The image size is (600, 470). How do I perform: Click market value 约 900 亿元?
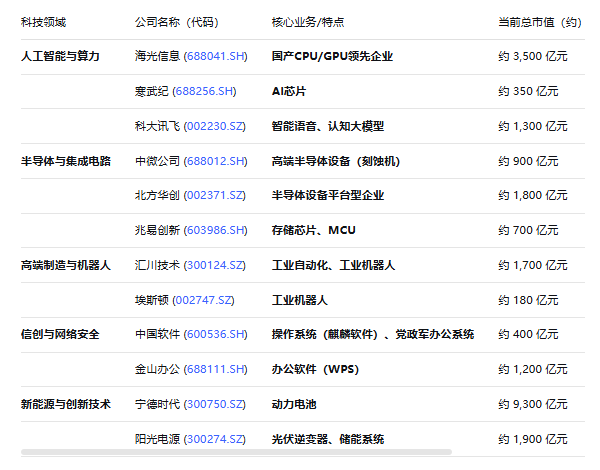click(x=528, y=161)
